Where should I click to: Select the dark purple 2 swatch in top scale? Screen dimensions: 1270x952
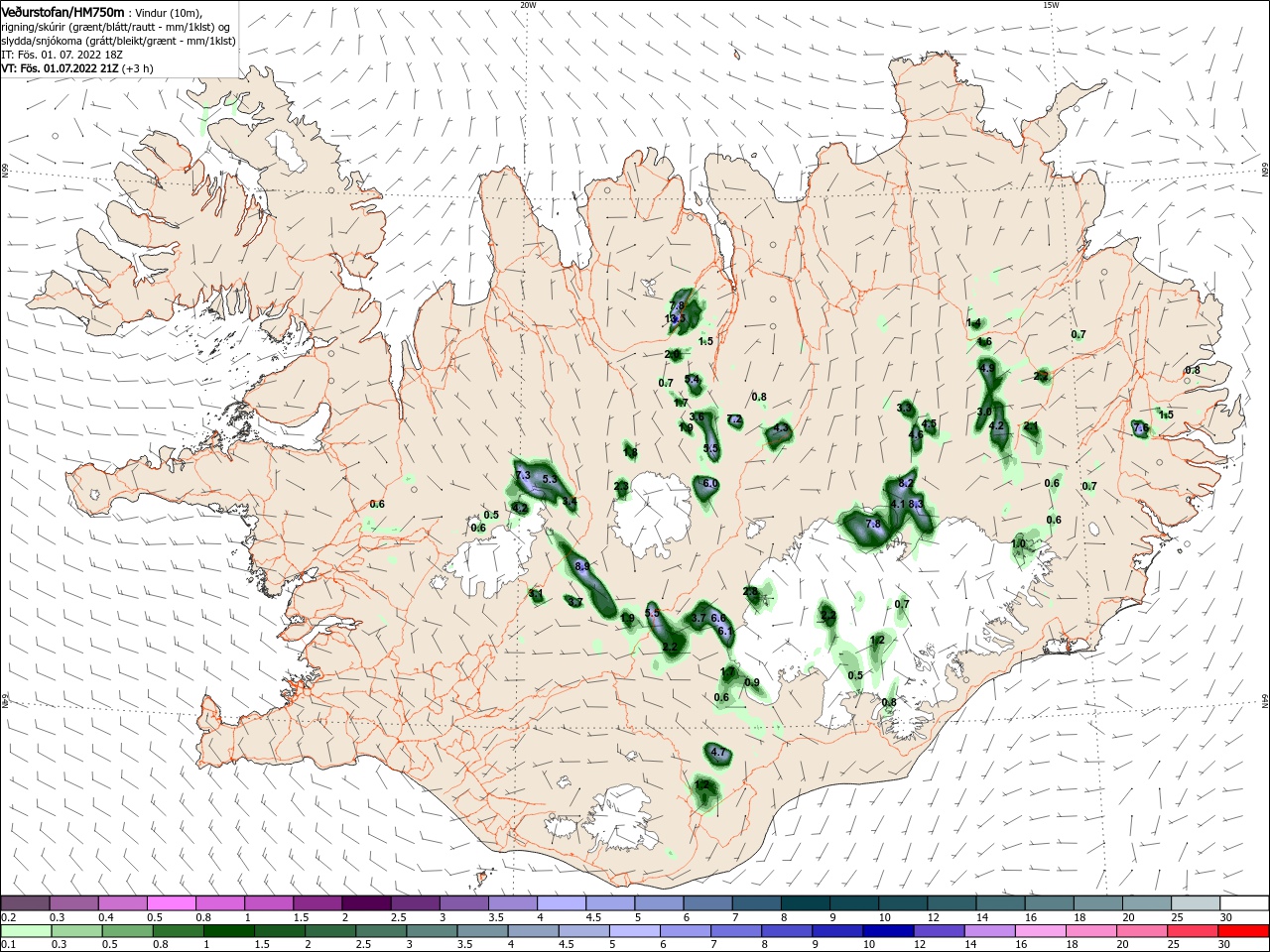coord(366,903)
